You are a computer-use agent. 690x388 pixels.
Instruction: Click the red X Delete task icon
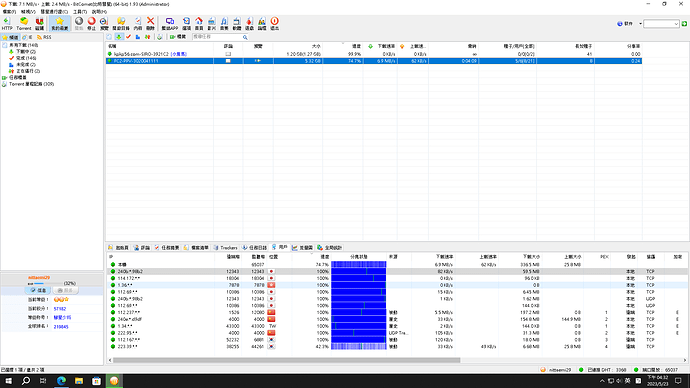point(150,23)
